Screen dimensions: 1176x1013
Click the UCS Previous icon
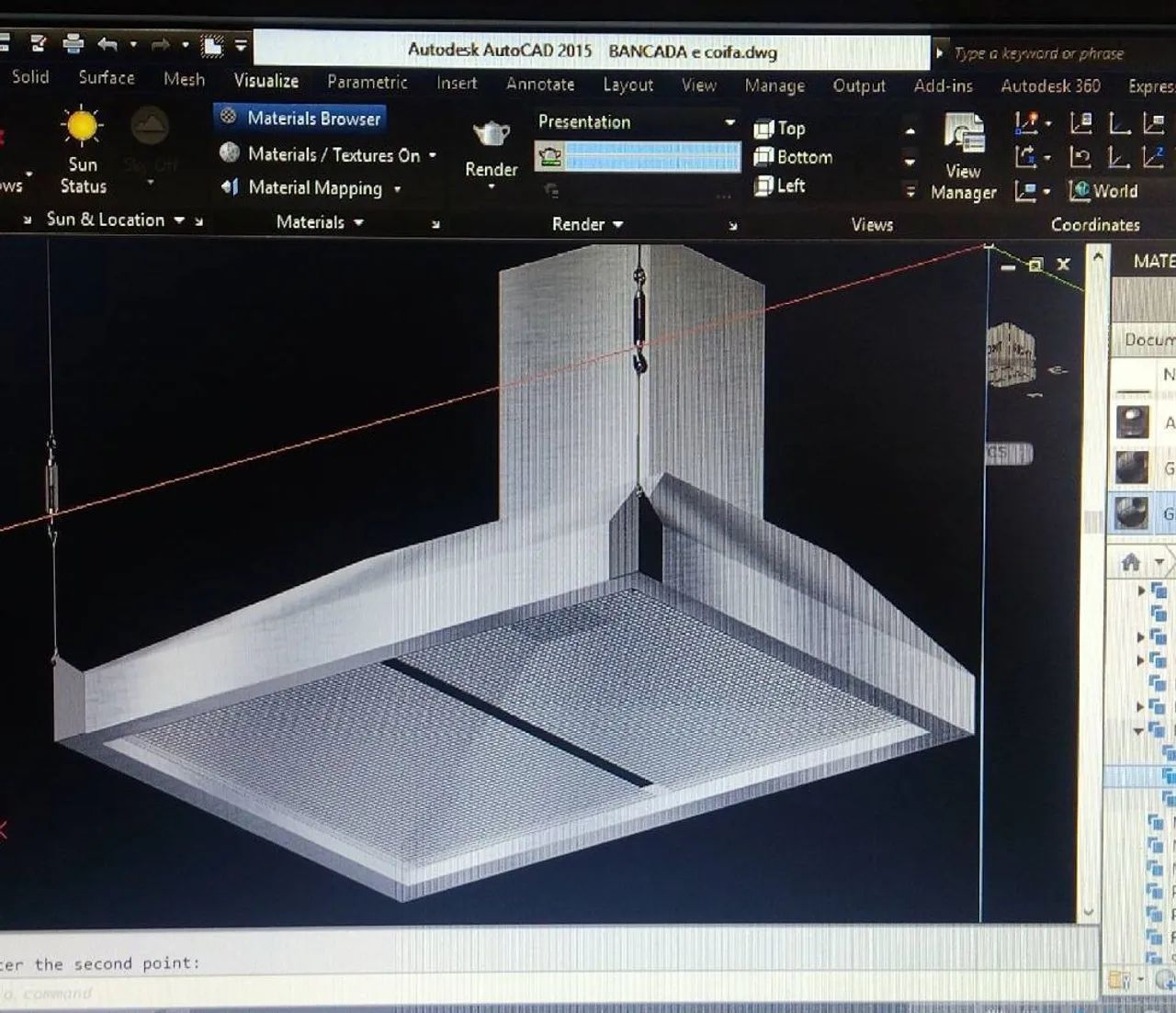point(1080,157)
